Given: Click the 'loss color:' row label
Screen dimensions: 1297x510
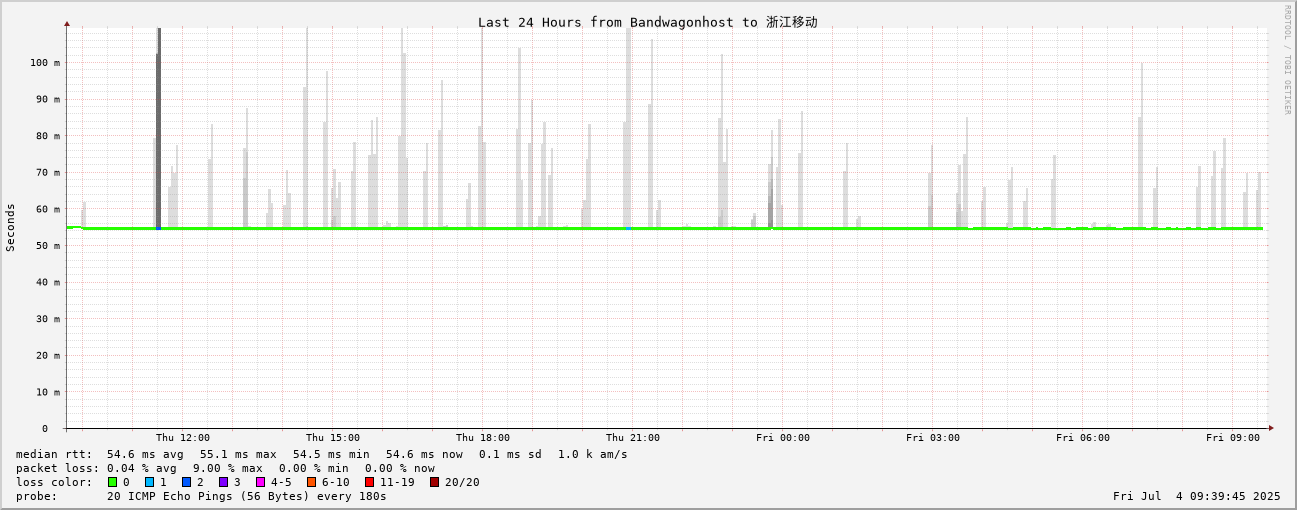Looking at the screenshot, I should (54, 482).
